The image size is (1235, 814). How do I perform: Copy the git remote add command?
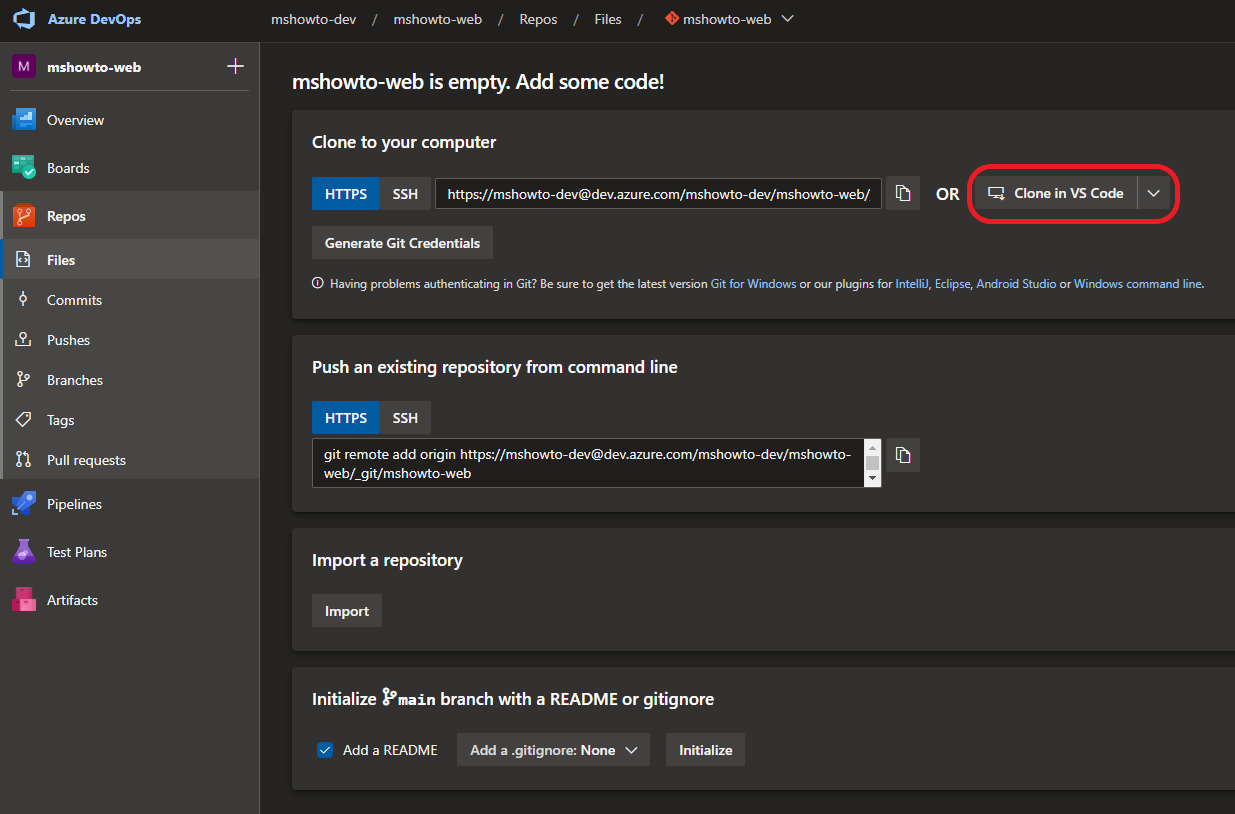903,455
